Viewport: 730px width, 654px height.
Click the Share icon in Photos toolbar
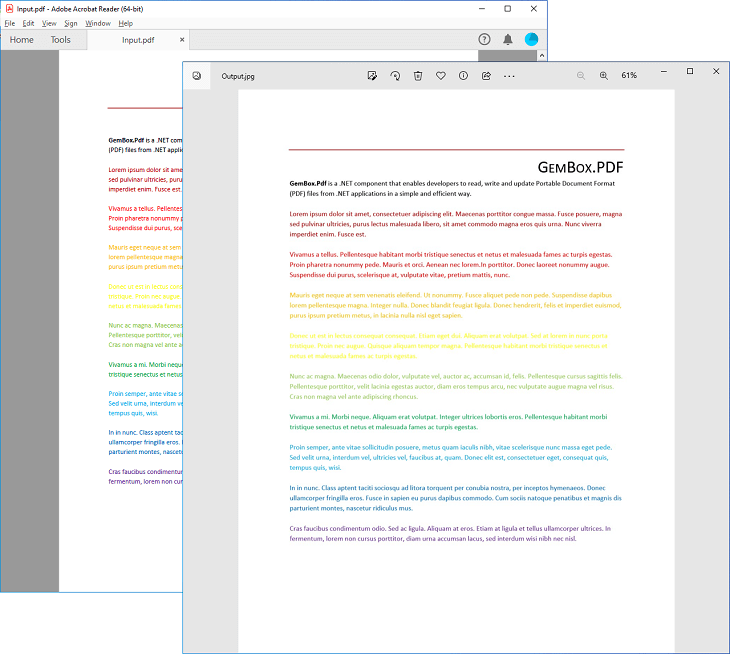click(486, 76)
